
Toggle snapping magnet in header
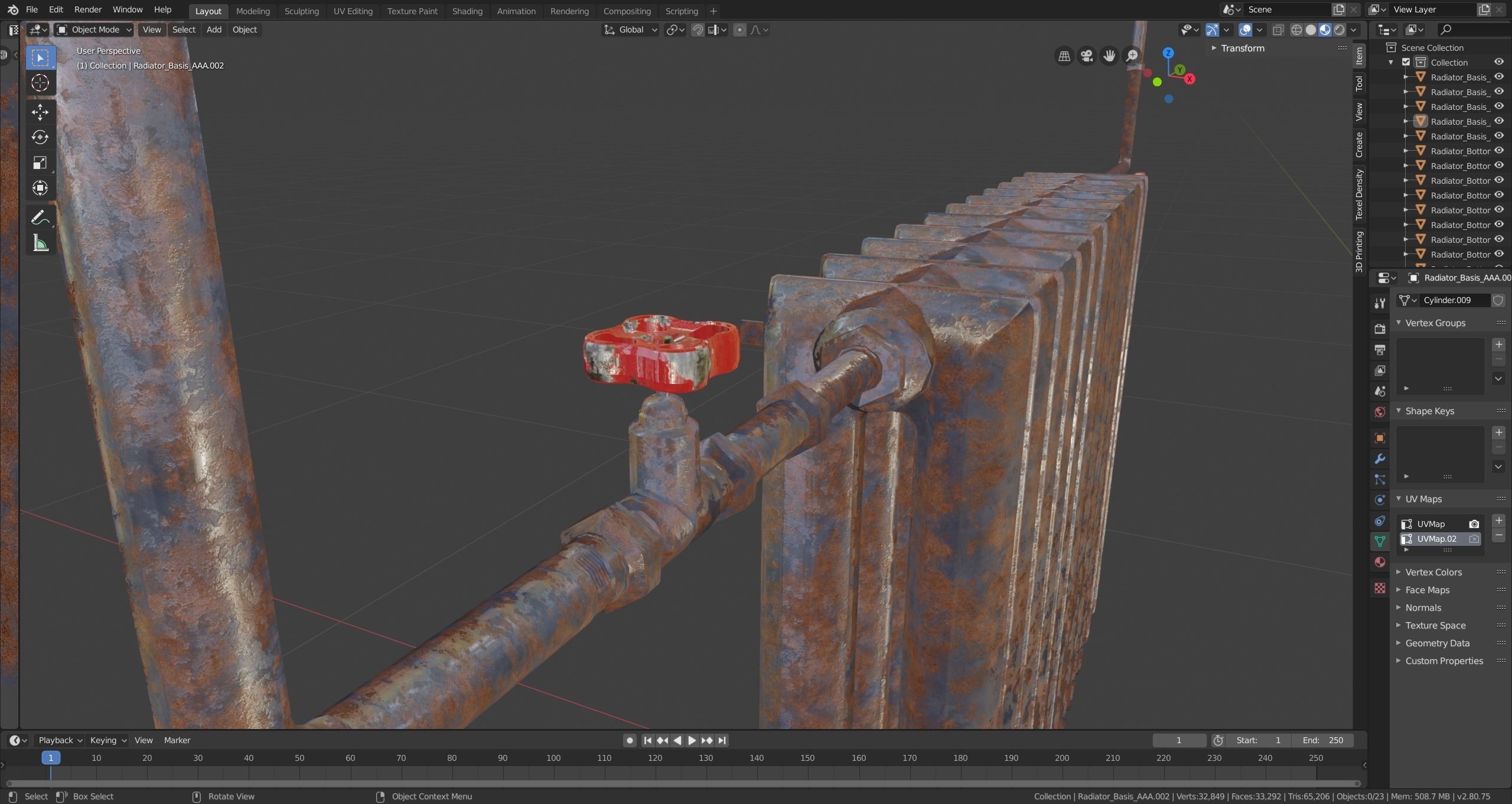[698, 30]
